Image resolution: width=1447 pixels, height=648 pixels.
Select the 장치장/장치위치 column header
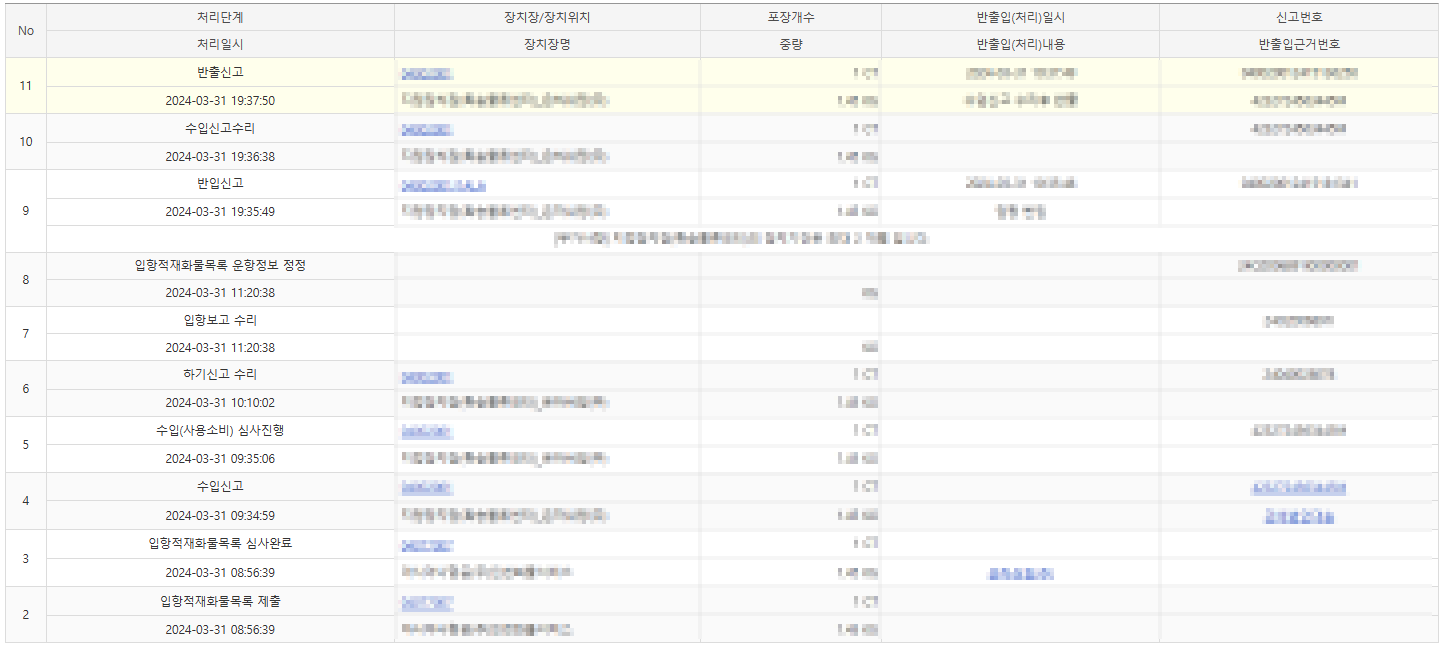(547, 18)
